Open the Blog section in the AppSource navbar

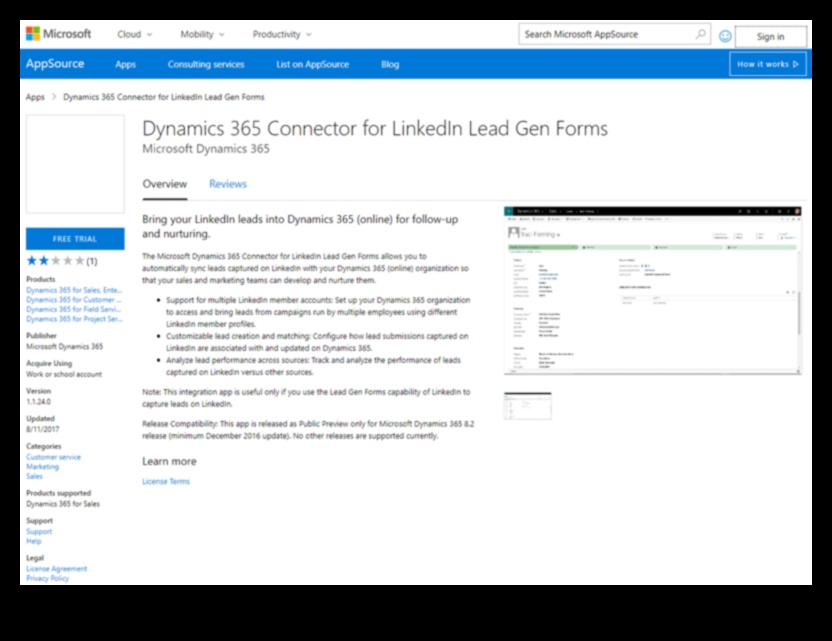pos(389,63)
